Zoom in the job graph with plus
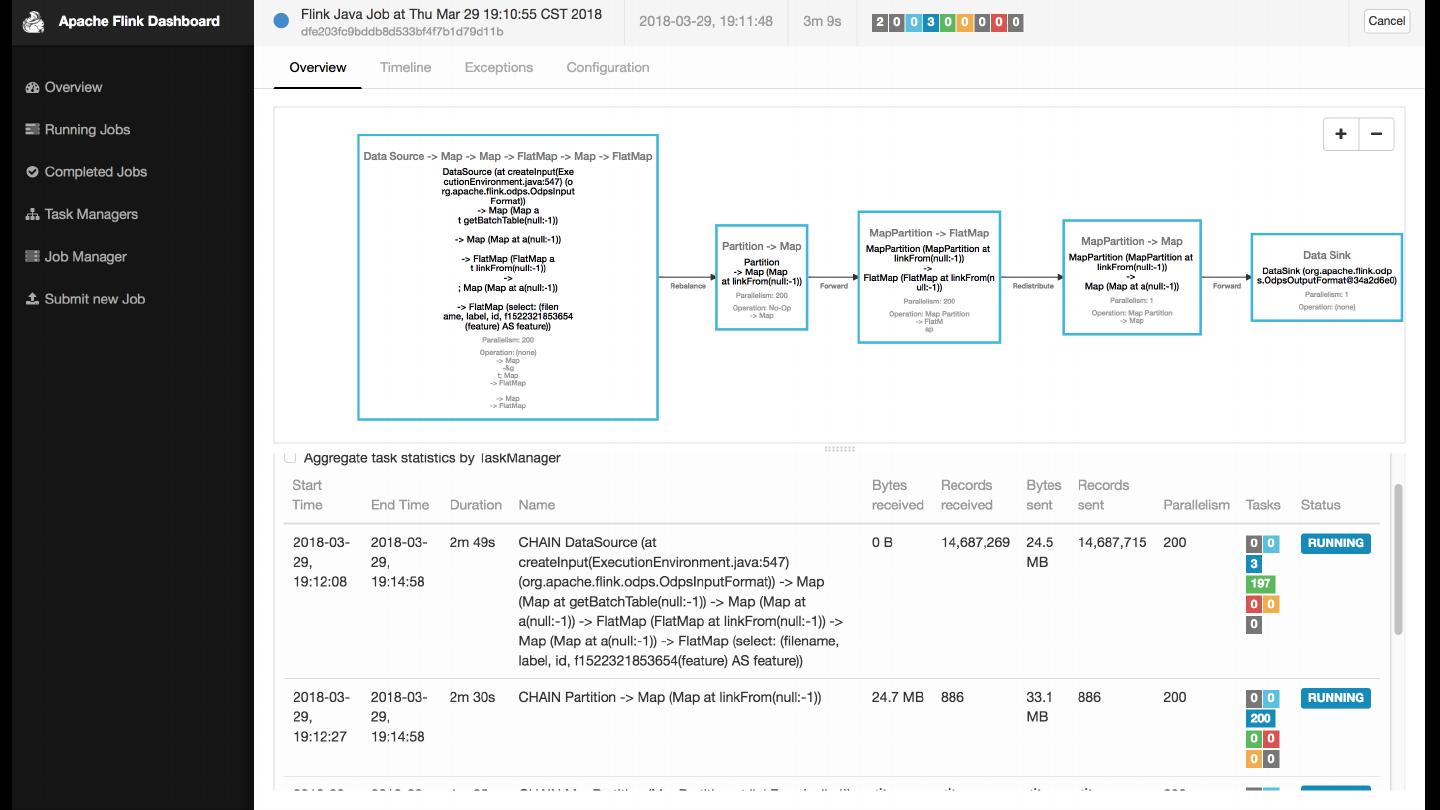The height and width of the screenshot is (810, 1440). tap(1341, 134)
